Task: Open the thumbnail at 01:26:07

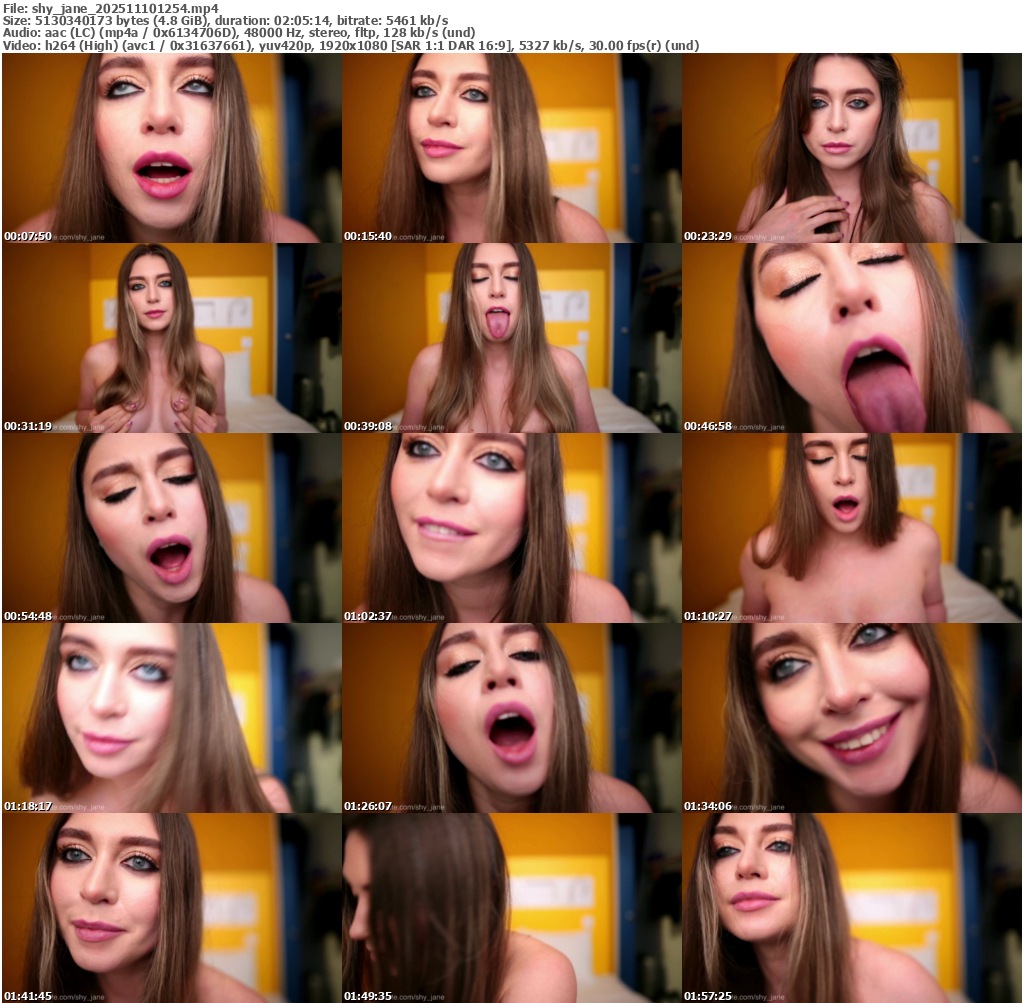Action: 511,718
